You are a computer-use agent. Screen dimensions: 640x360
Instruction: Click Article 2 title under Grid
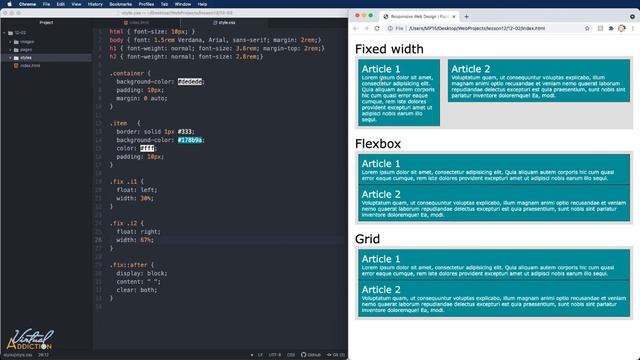(x=380, y=290)
